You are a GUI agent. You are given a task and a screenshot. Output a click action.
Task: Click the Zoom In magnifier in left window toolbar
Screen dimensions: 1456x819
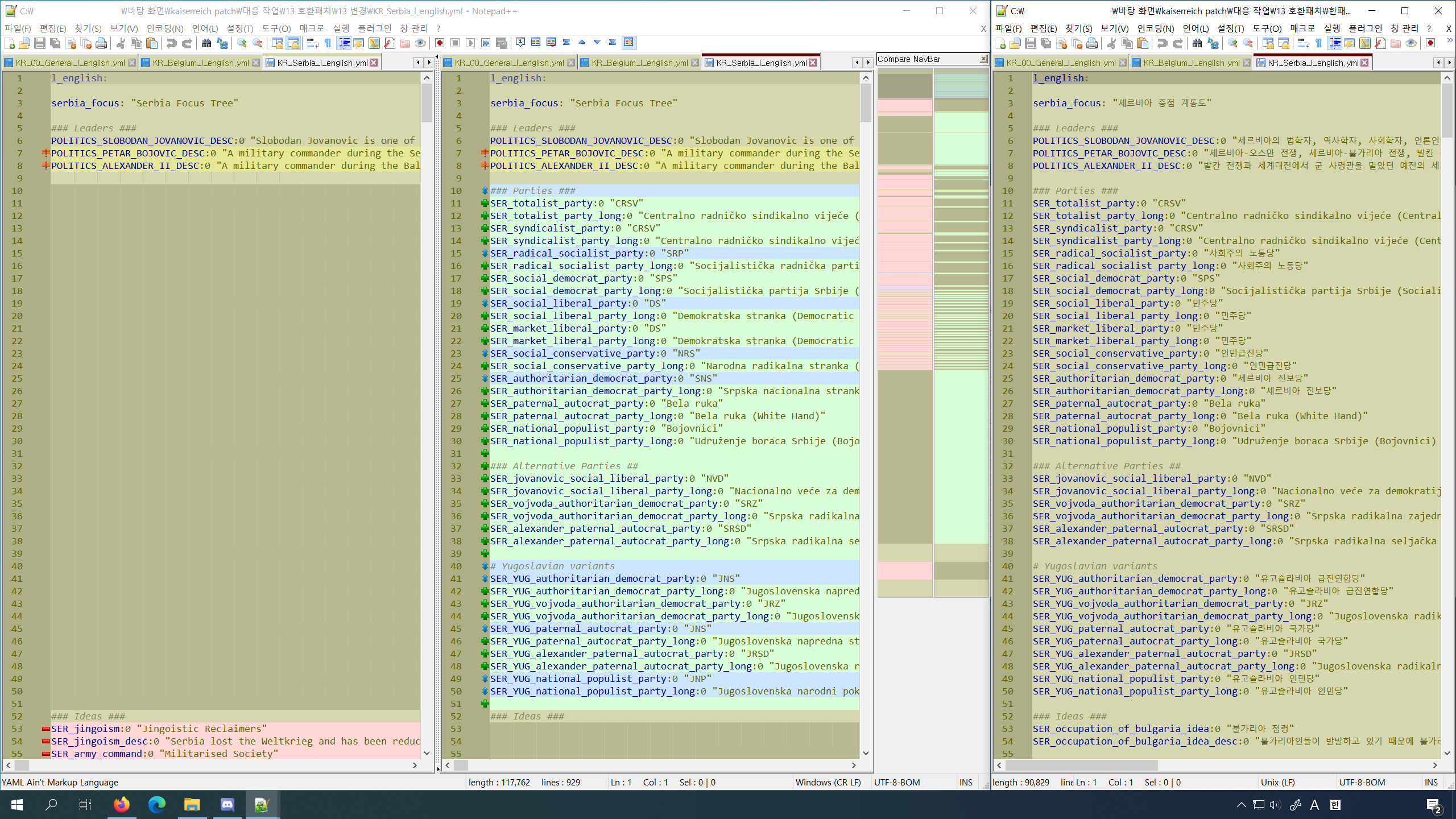click(x=242, y=43)
